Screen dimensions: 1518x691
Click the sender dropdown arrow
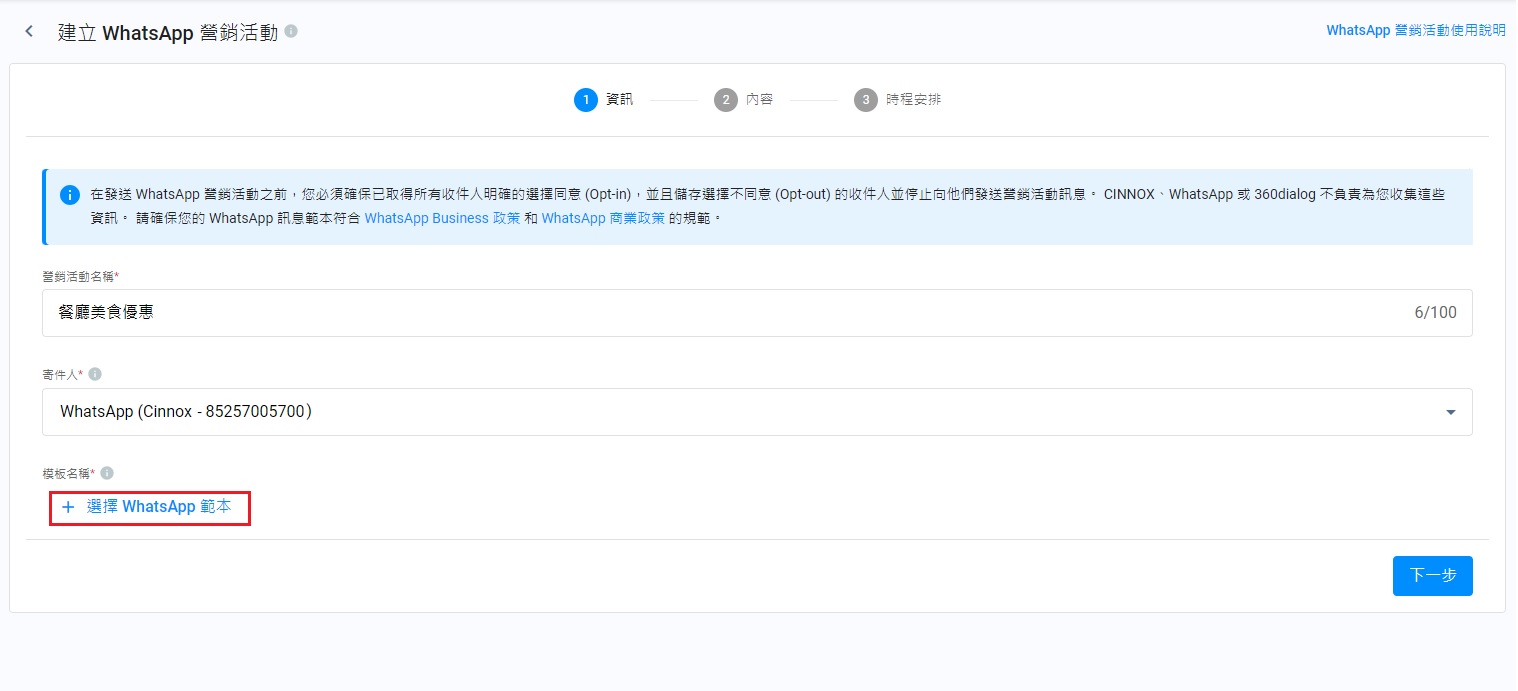coord(1450,412)
